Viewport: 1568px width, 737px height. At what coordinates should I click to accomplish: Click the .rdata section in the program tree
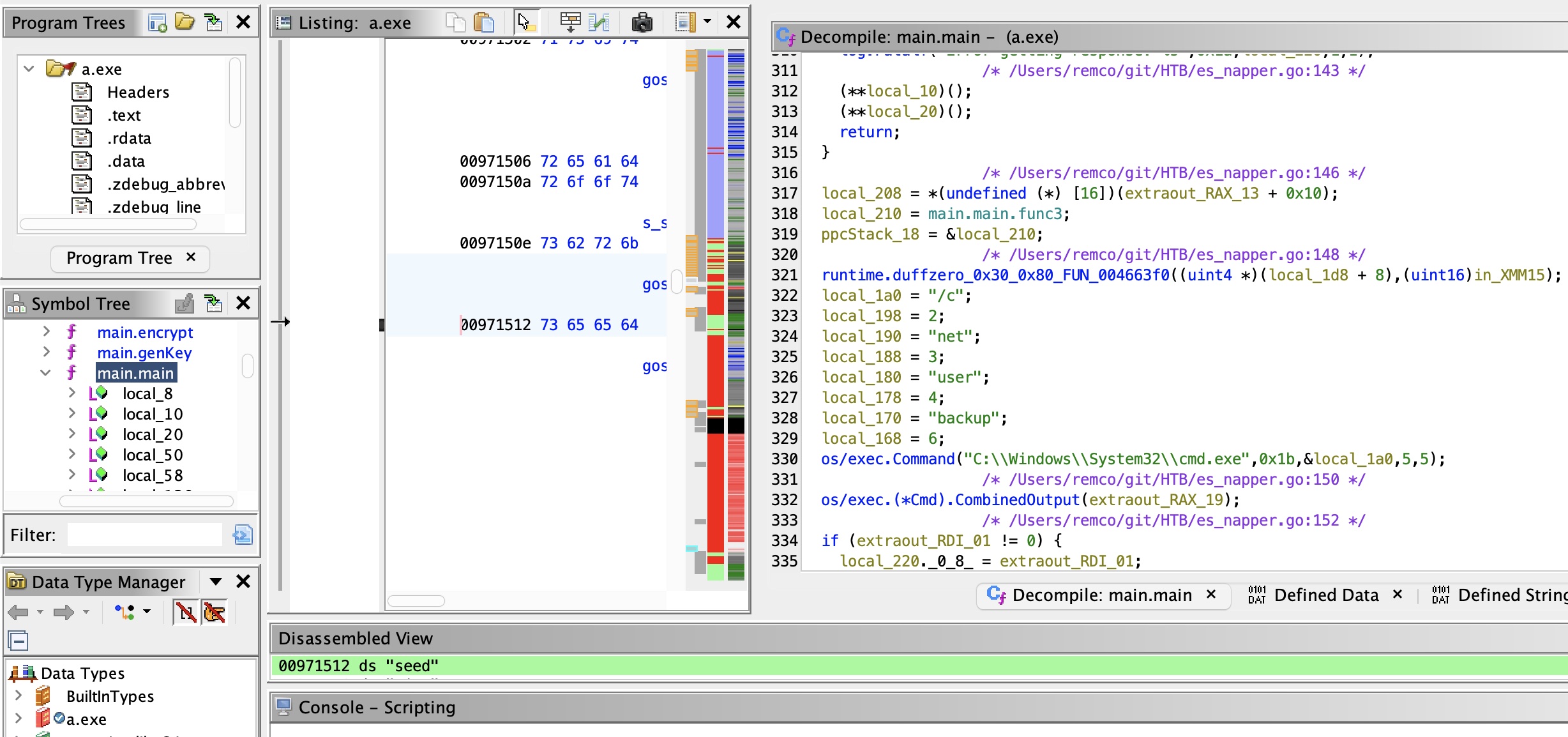tap(129, 138)
